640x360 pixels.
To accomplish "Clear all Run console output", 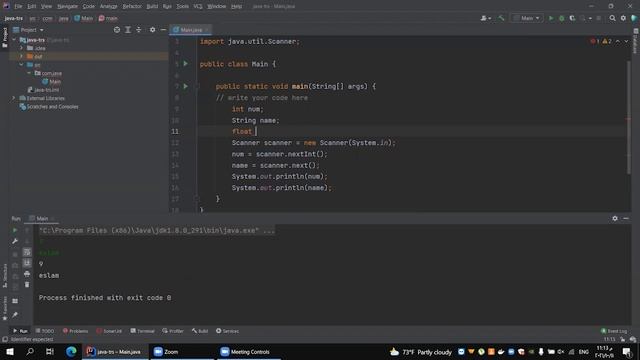I will point(27,284).
